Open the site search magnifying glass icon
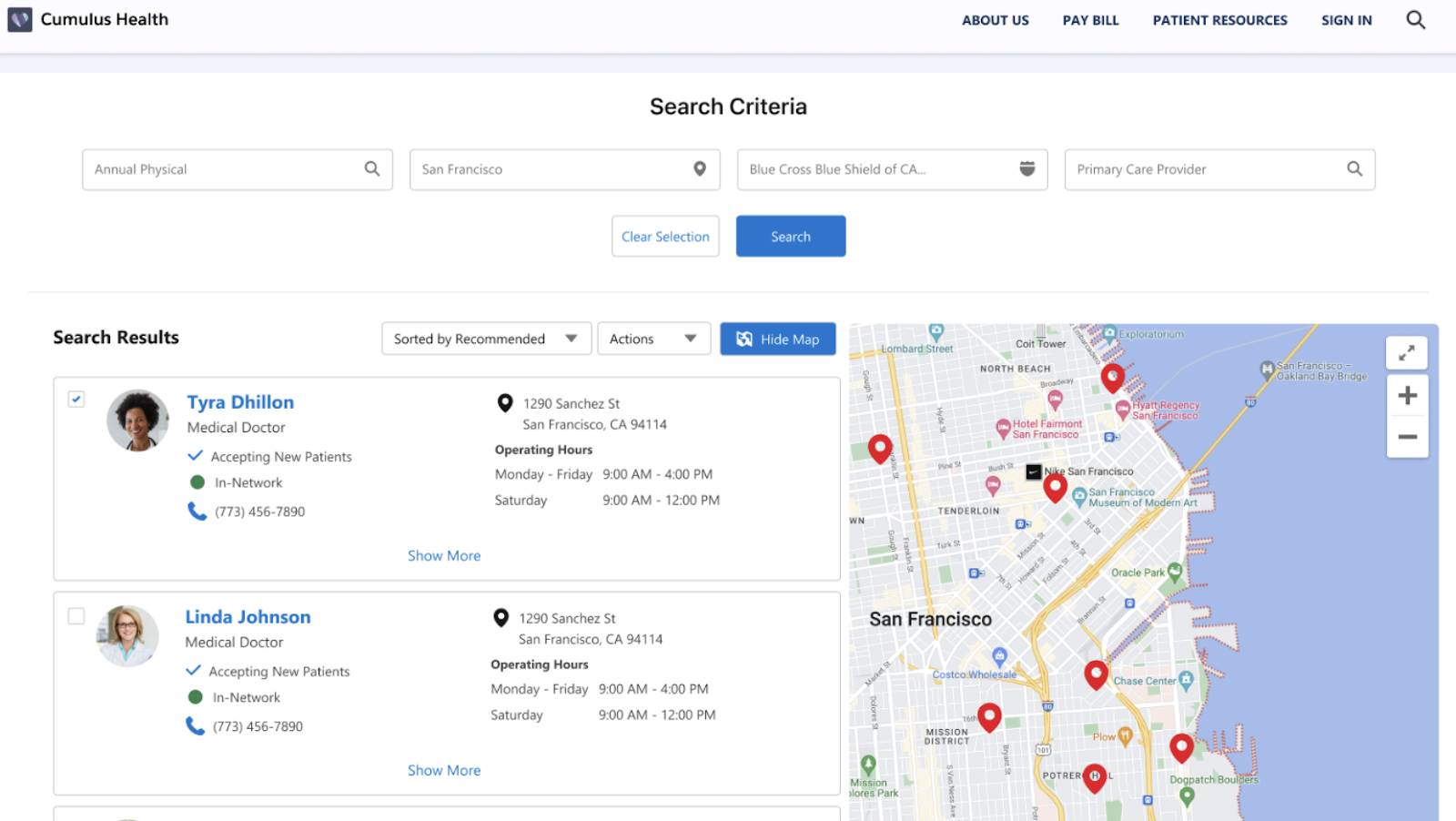 point(1415,19)
